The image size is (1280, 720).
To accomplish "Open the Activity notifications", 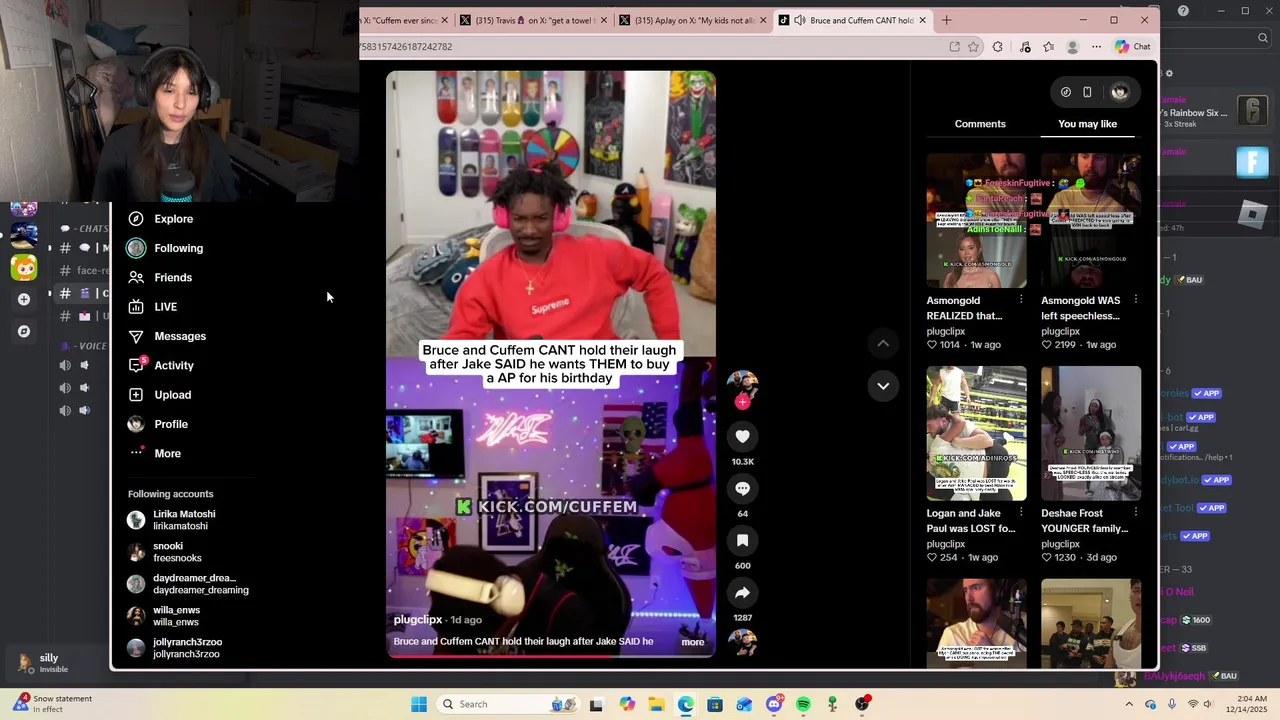I will (x=161, y=365).
